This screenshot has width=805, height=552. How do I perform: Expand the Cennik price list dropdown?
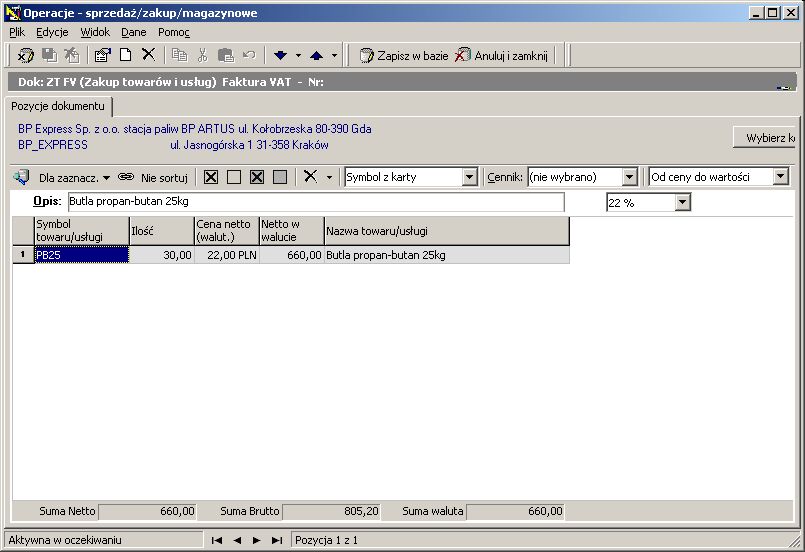629,177
